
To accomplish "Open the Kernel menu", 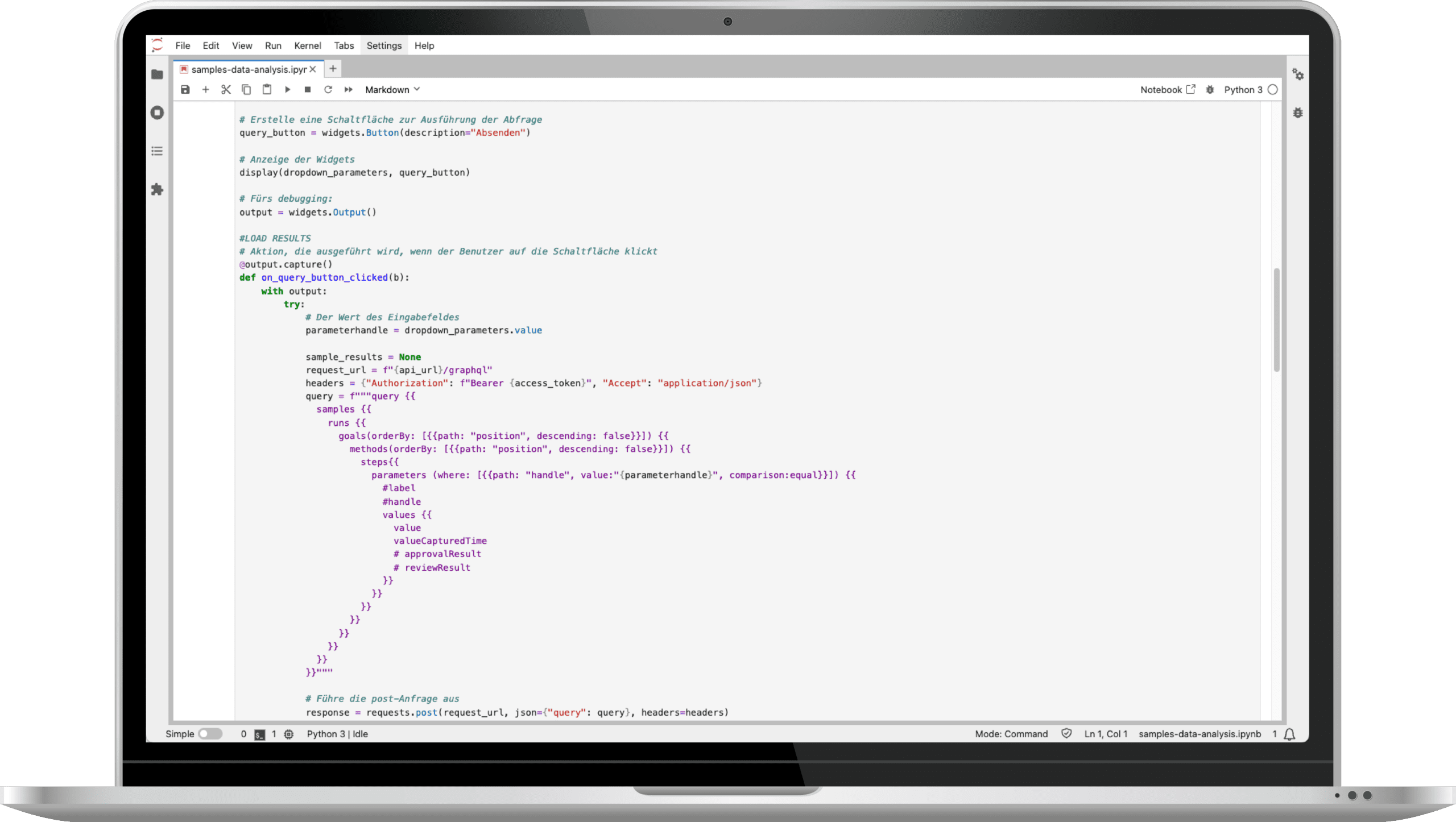I will point(307,45).
